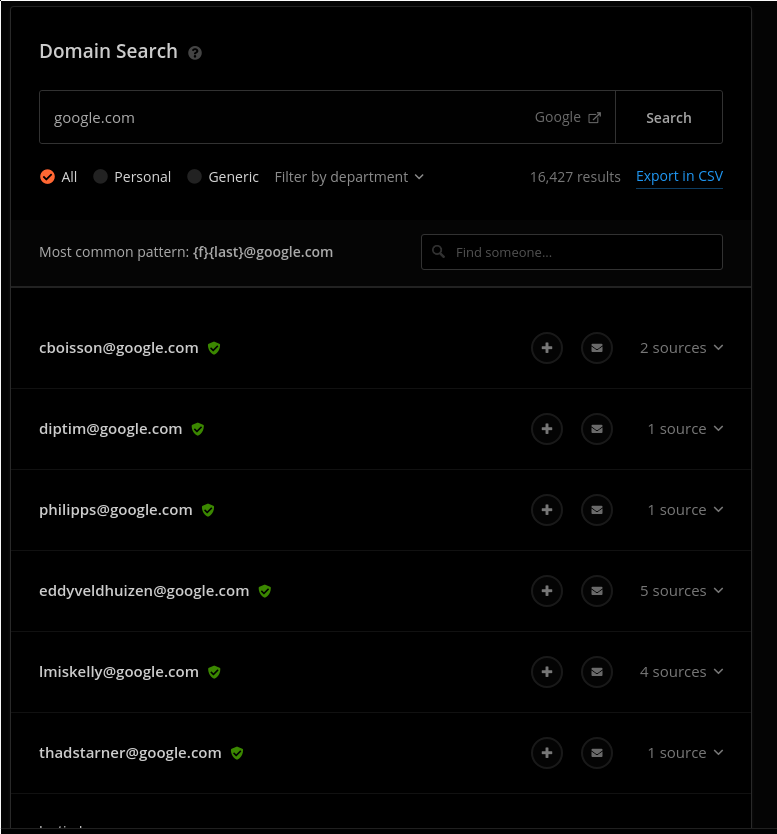Select the All filter radio button

pos(47,177)
